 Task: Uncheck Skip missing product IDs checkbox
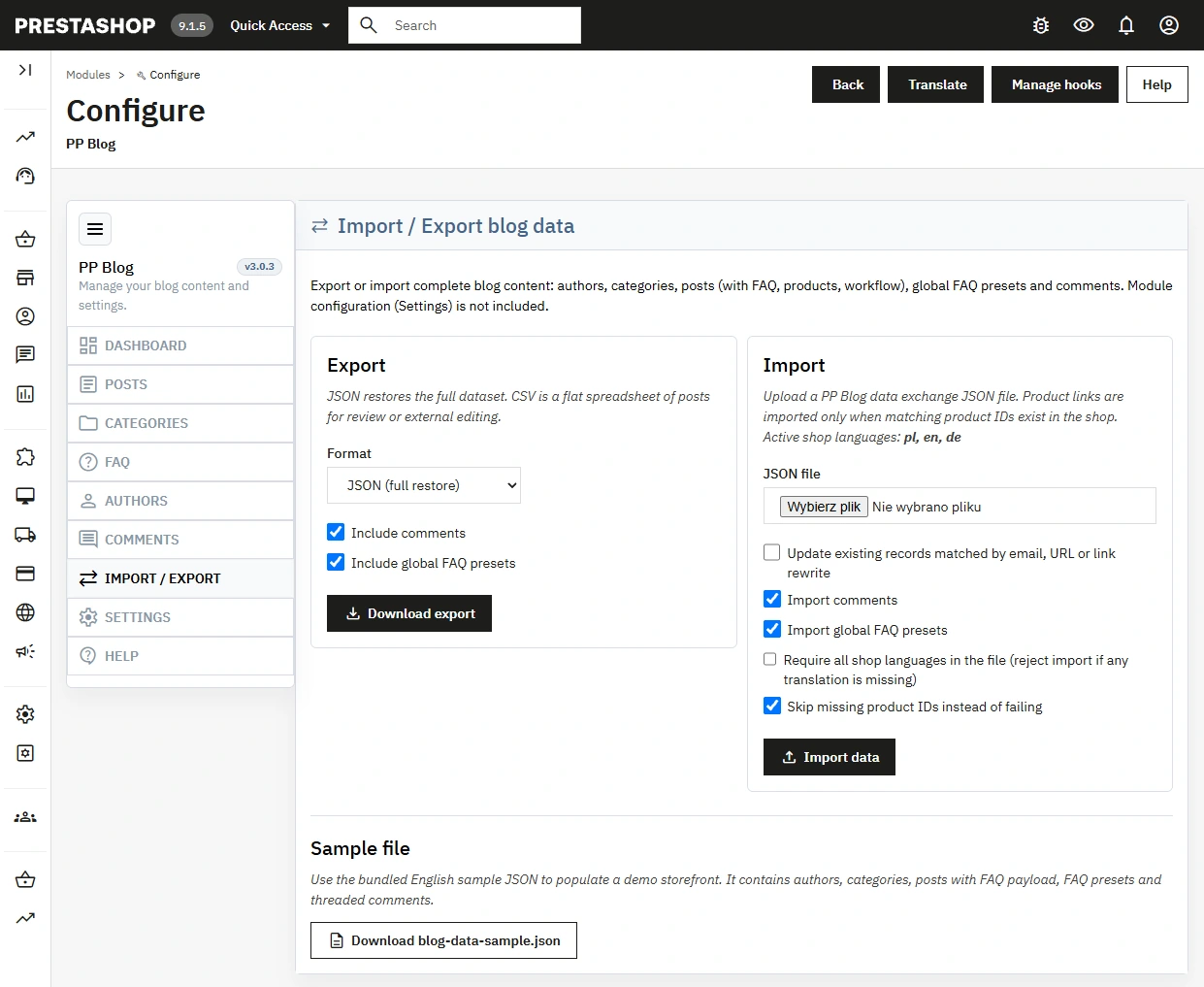pyautogui.click(x=772, y=706)
